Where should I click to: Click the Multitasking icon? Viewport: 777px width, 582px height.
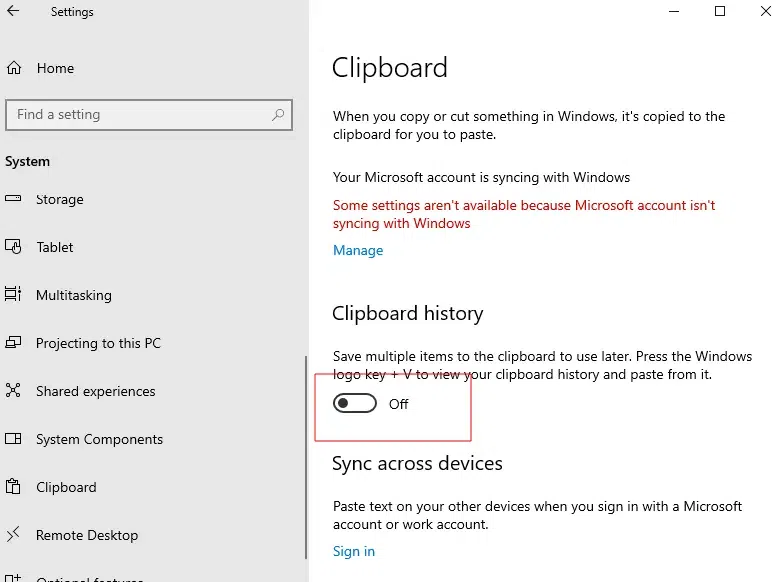click(14, 295)
